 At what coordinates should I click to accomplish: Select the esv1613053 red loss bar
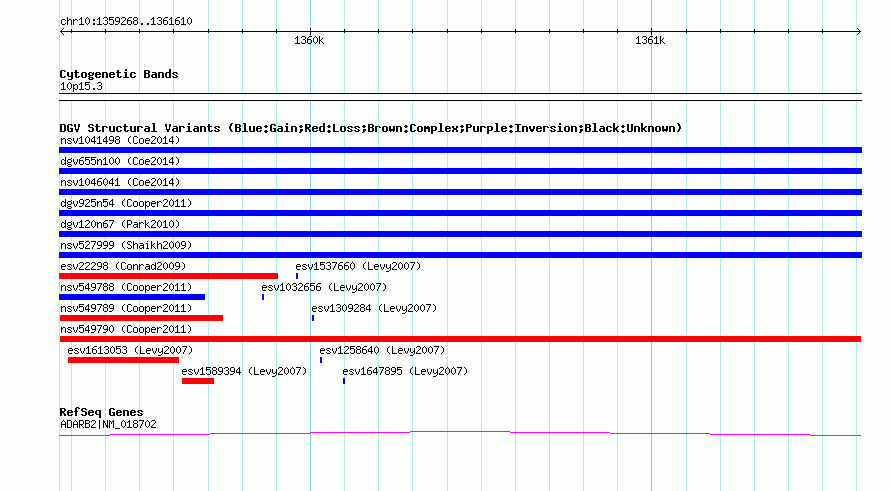[x=123, y=360]
